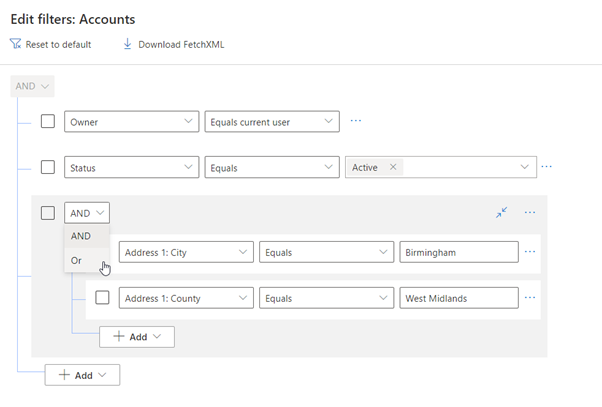This screenshot has height=407, width=602.
Task: Open more options for the nested group
Action: (530, 213)
